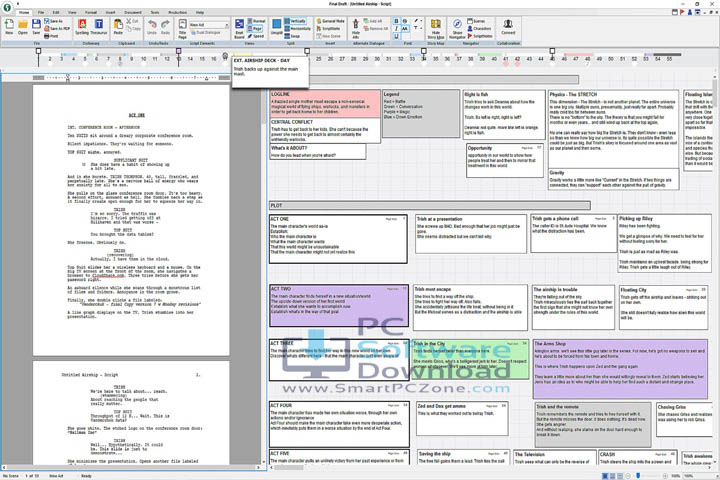The height and width of the screenshot is (480, 720).
Task: Click the PLOT structure header bar
Action: (430, 205)
